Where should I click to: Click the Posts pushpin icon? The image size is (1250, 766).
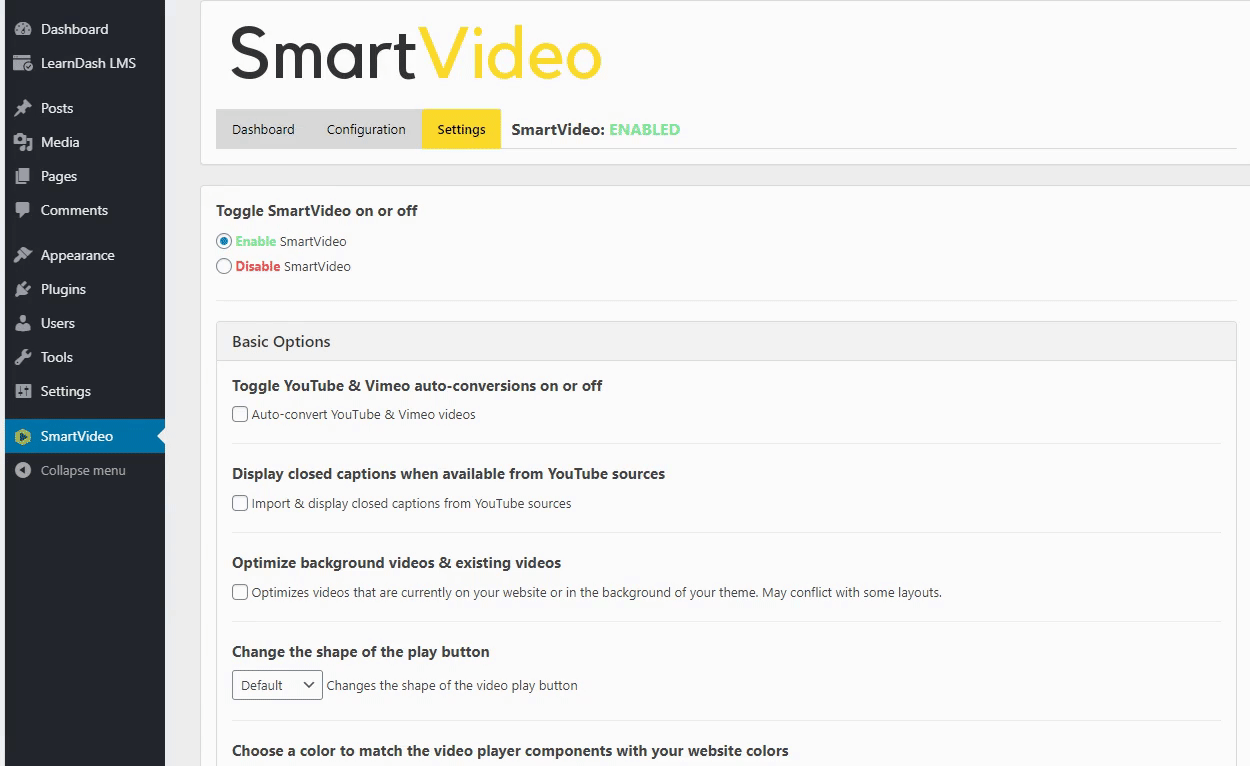click(23, 108)
